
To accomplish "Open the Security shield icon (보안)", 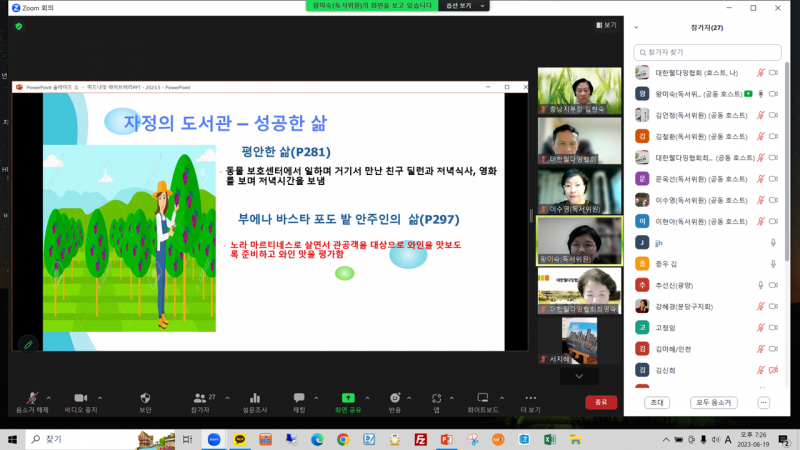I will point(145,398).
